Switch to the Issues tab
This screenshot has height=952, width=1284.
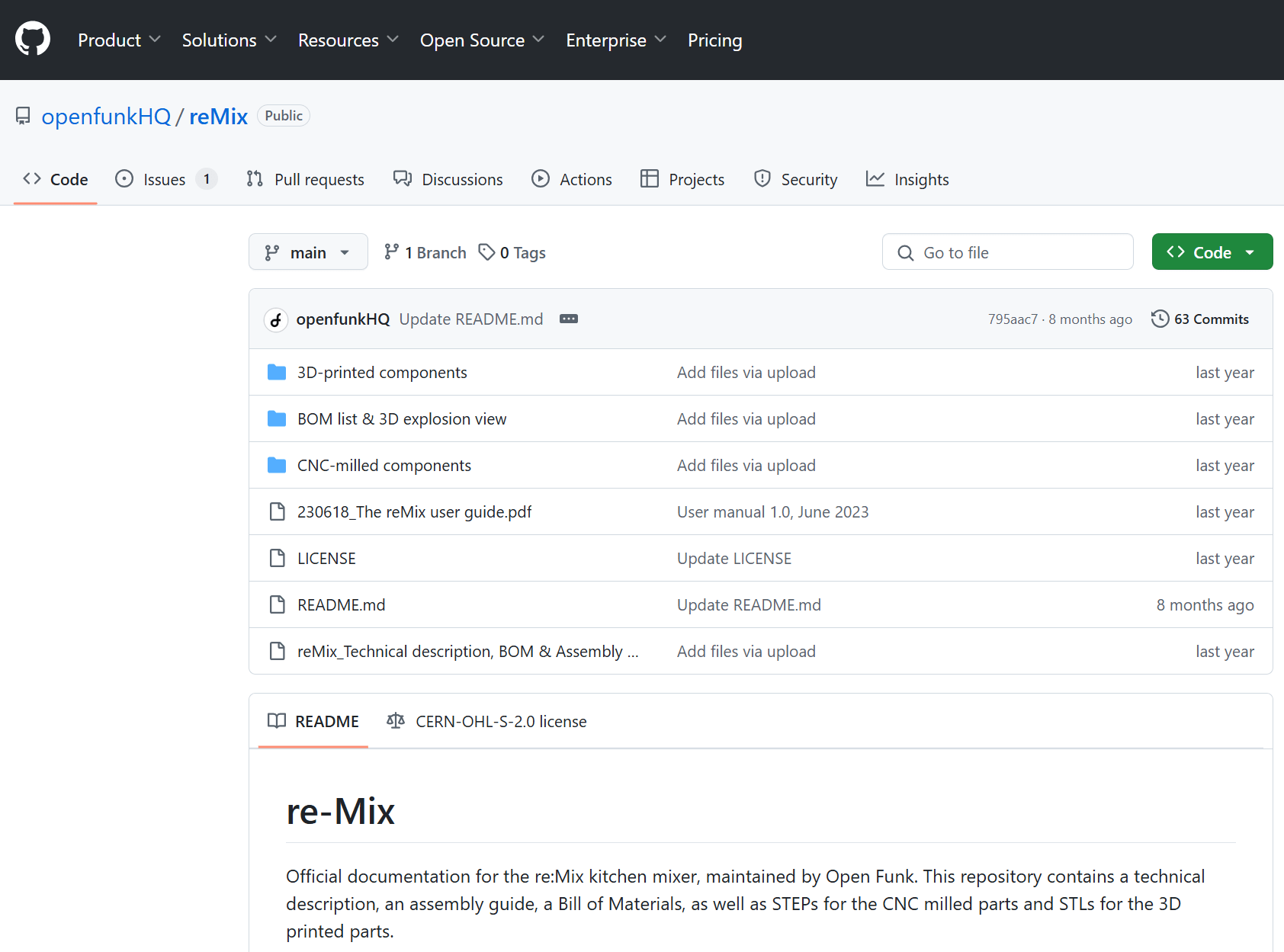point(166,179)
